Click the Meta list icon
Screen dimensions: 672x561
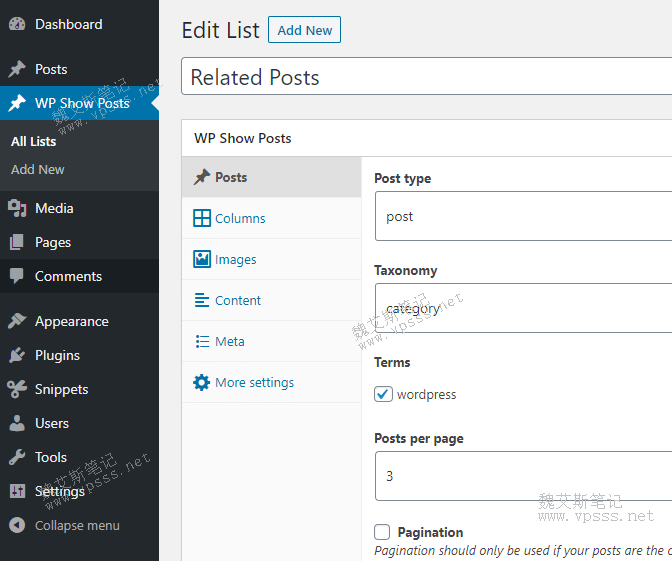click(x=202, y=341)
